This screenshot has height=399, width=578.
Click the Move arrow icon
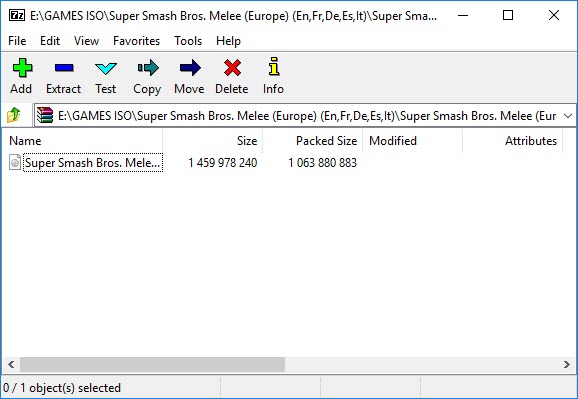tap(190, 68)
